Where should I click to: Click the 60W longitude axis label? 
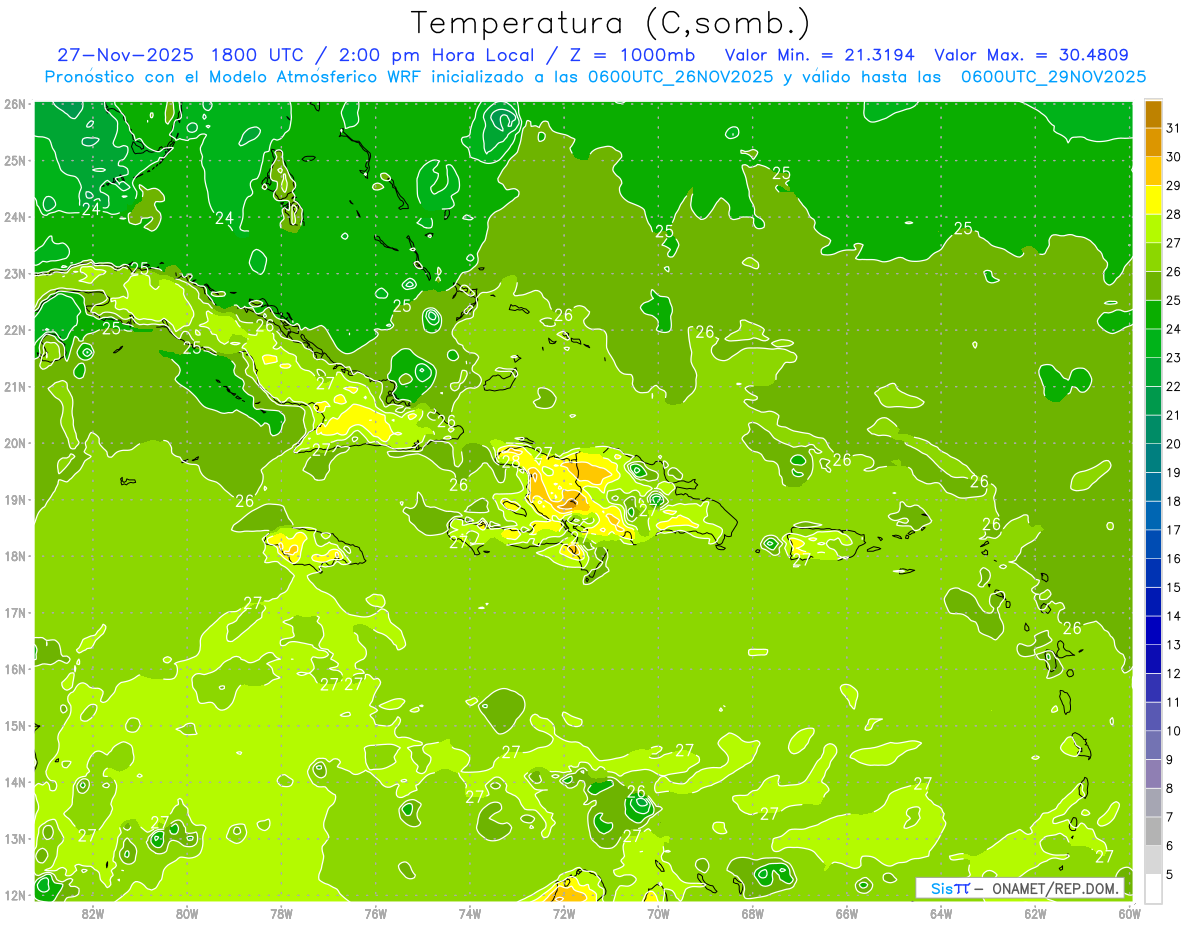(x=1130, y=913)
